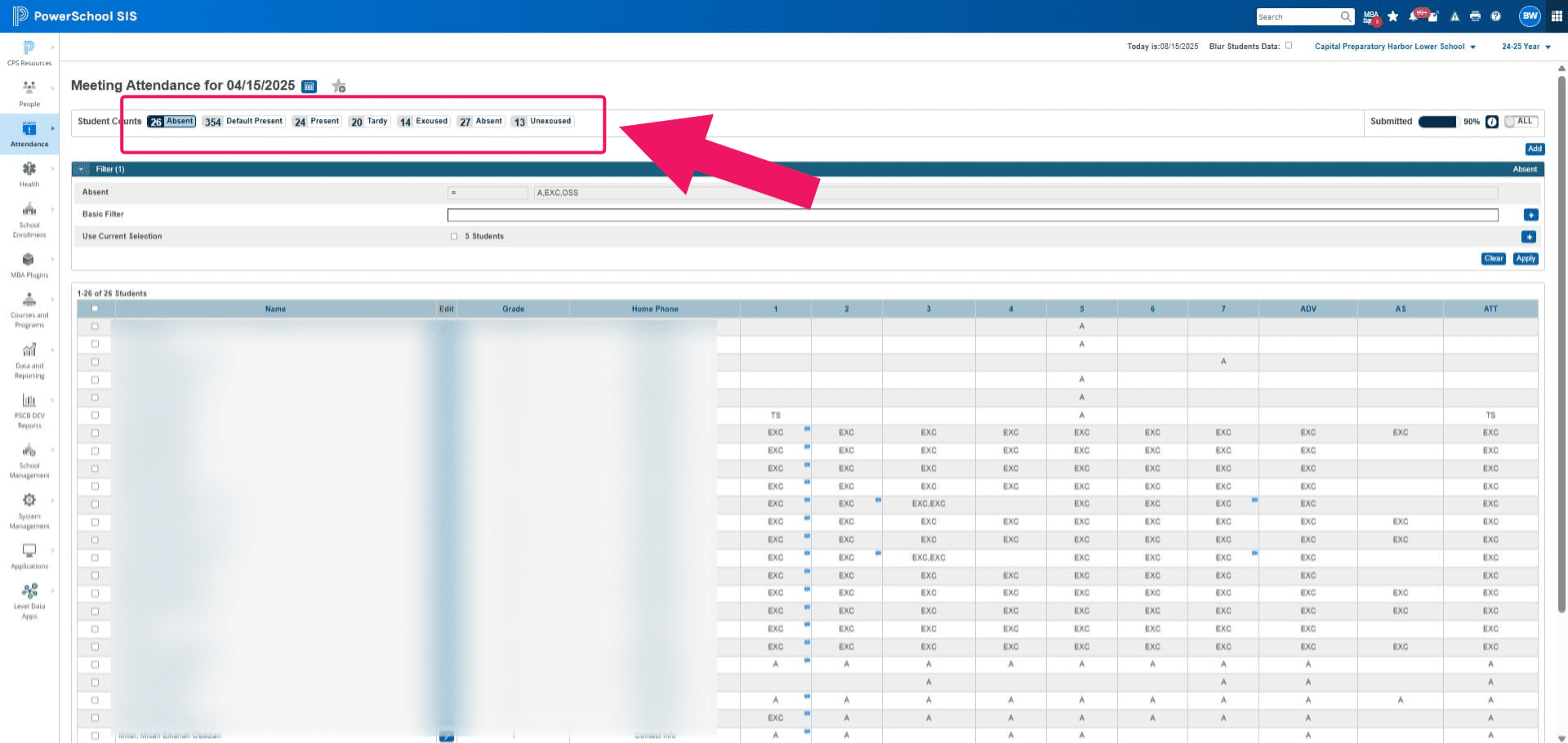Toggle the select-all checkbox in the table header
This screenshot has height=743, width=1568.
95,309
